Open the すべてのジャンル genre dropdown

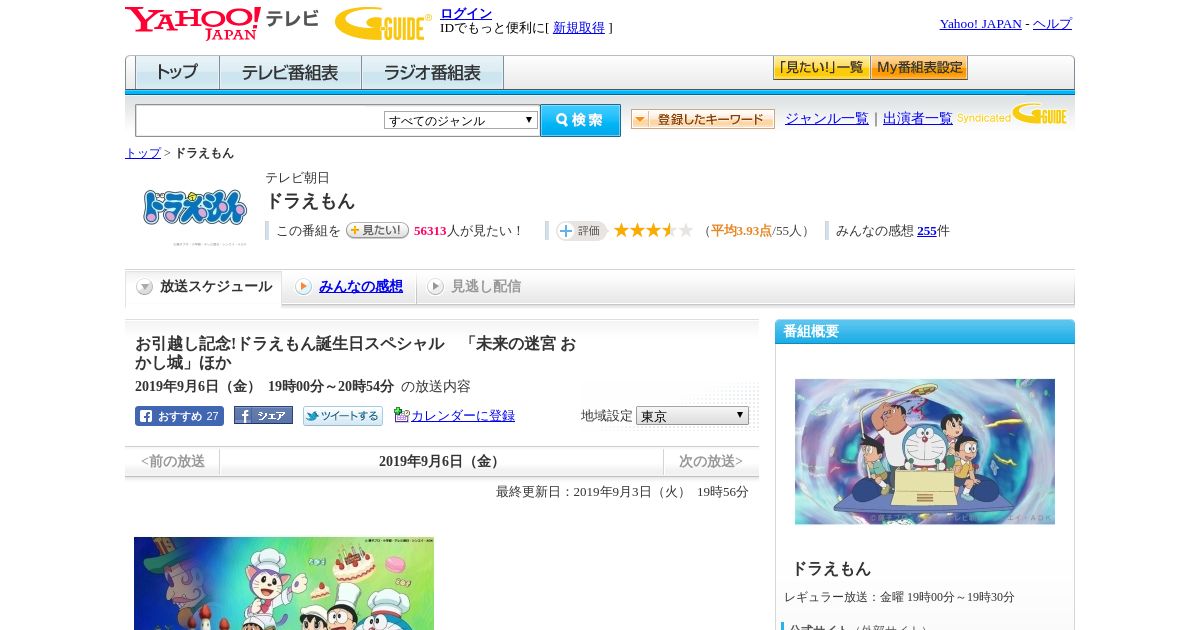461,120
